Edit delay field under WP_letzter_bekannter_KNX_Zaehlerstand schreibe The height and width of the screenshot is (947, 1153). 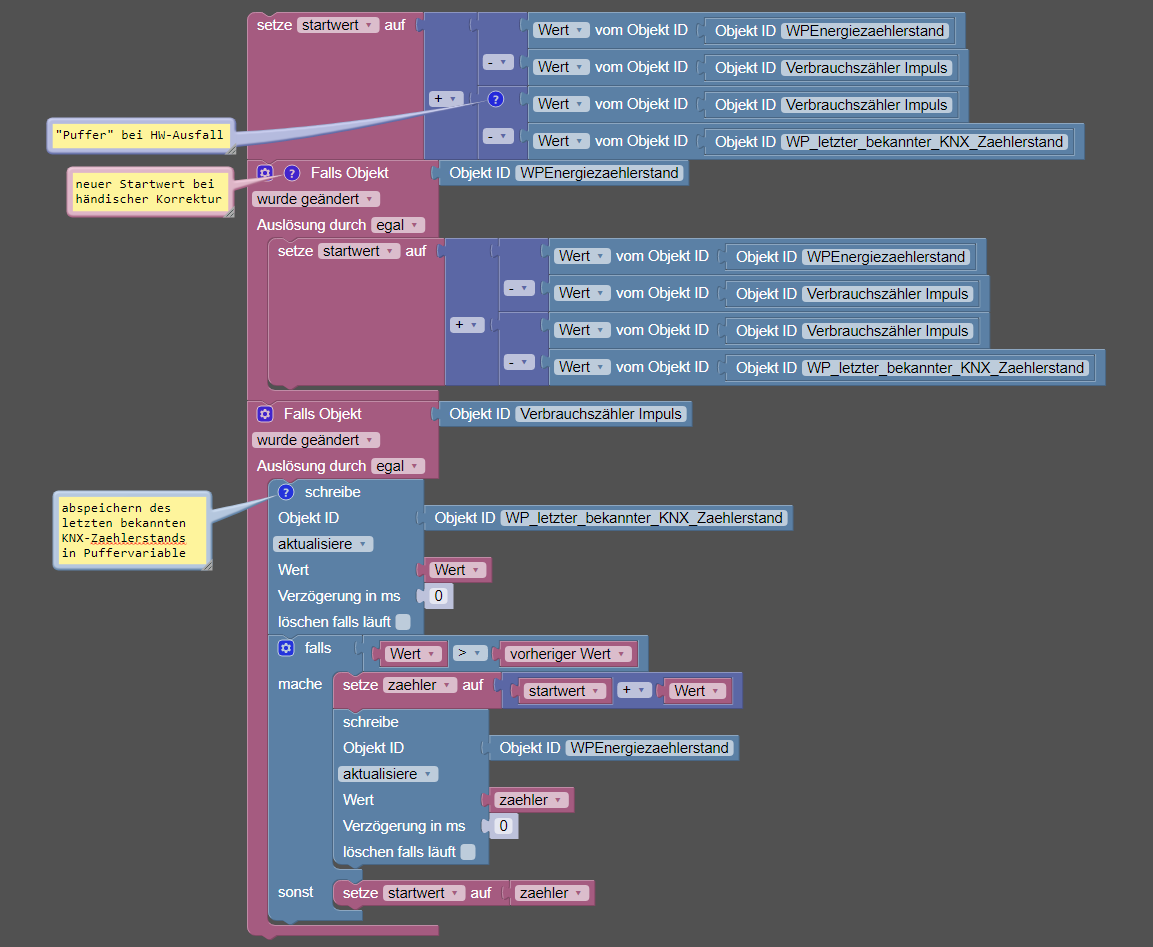(x=438, y=596)
